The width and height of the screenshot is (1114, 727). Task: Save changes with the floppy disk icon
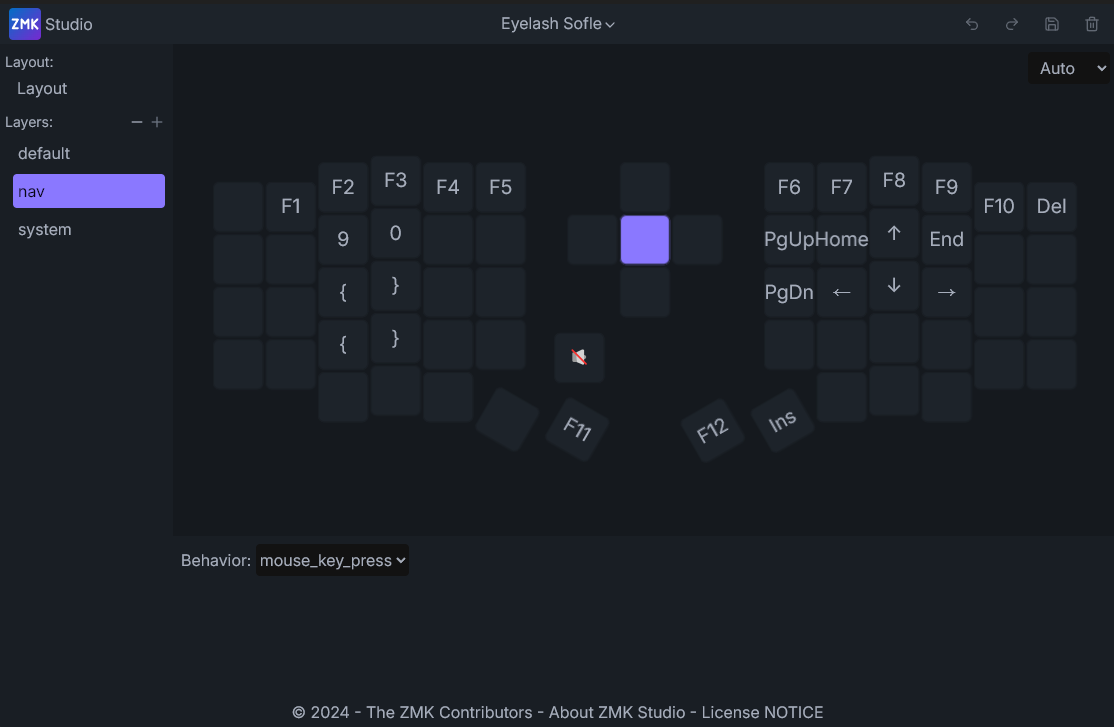click(1051, 24)
